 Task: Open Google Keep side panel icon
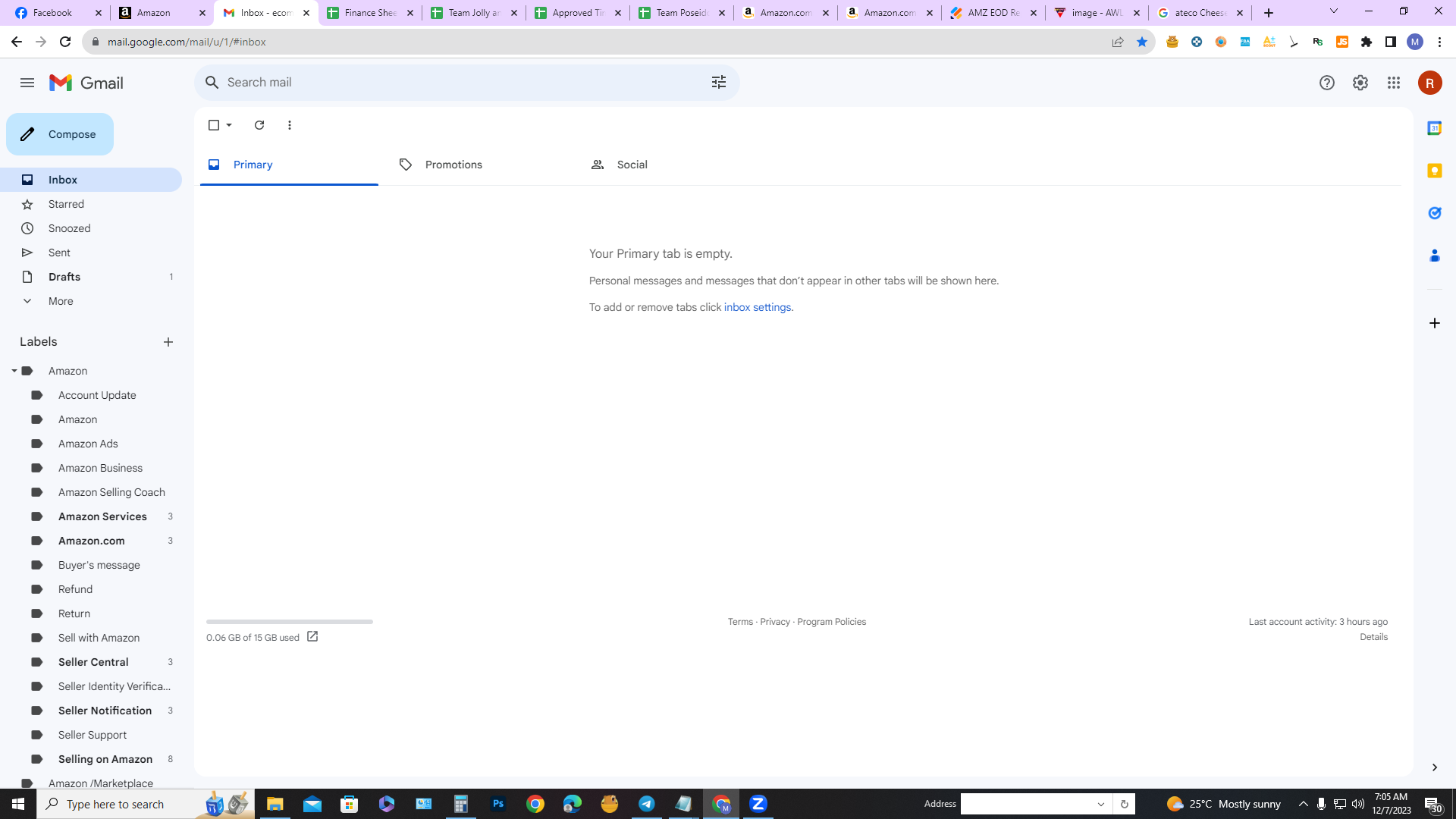tap(1434, 171)
